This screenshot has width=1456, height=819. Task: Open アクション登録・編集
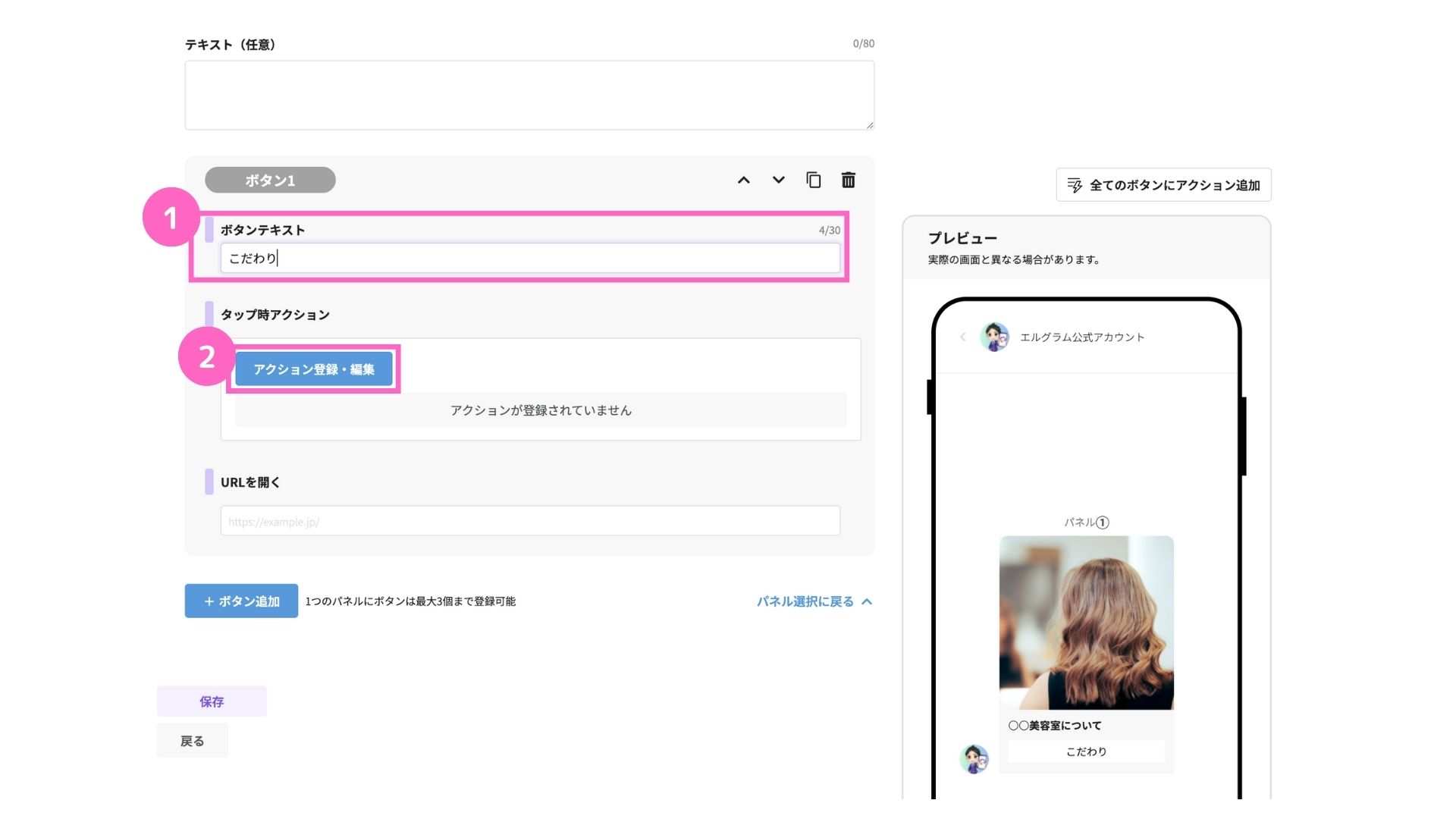[x=313, y=369]
